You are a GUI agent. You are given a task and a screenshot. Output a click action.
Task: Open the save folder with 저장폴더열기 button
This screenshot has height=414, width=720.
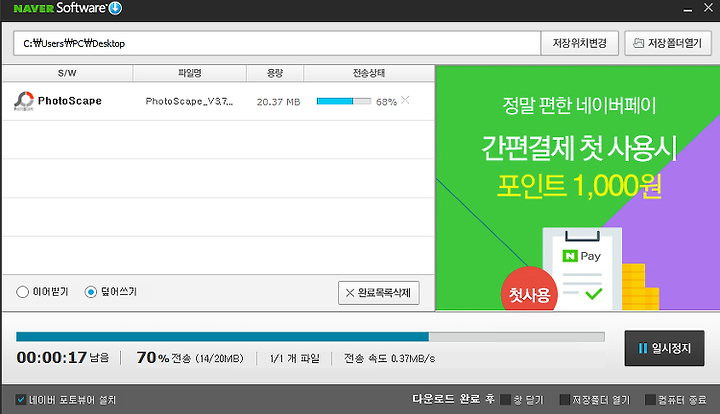(668, 44)
